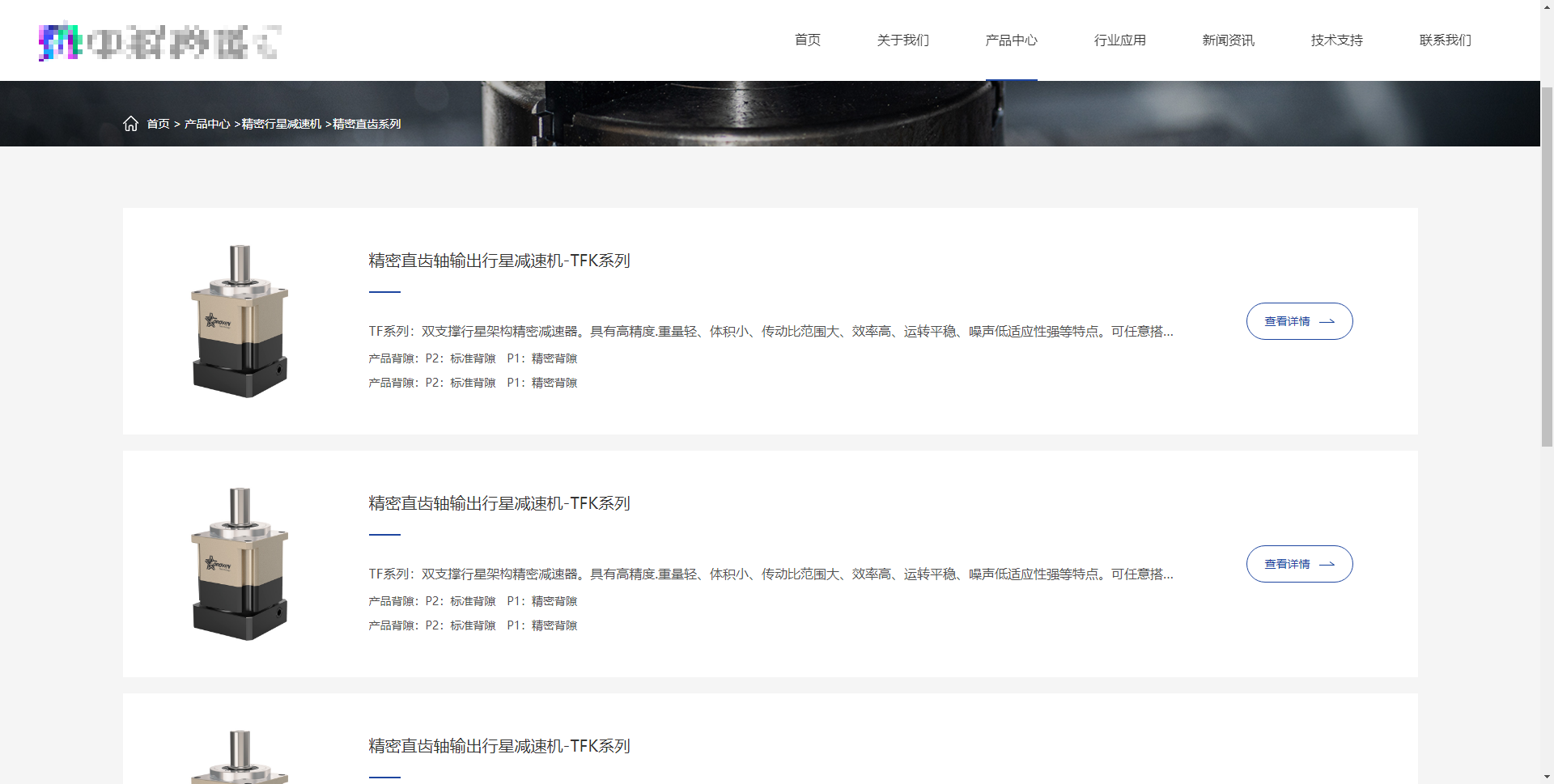Image resolution: width=1554 pixels, height=784 pixels.
Task: Go to 联系我们 in the navigation
Action: 1446,40
